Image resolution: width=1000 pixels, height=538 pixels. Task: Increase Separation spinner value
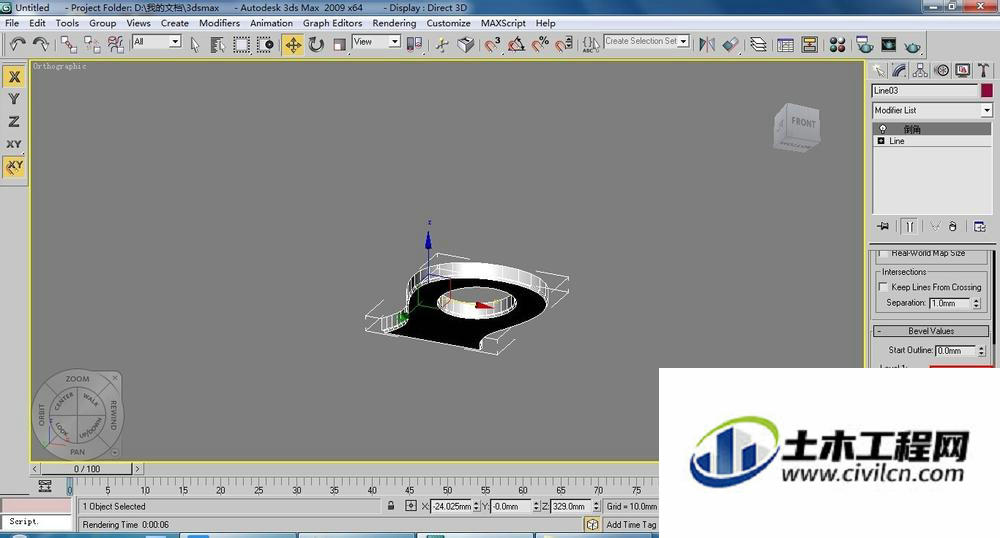point(976,300)
